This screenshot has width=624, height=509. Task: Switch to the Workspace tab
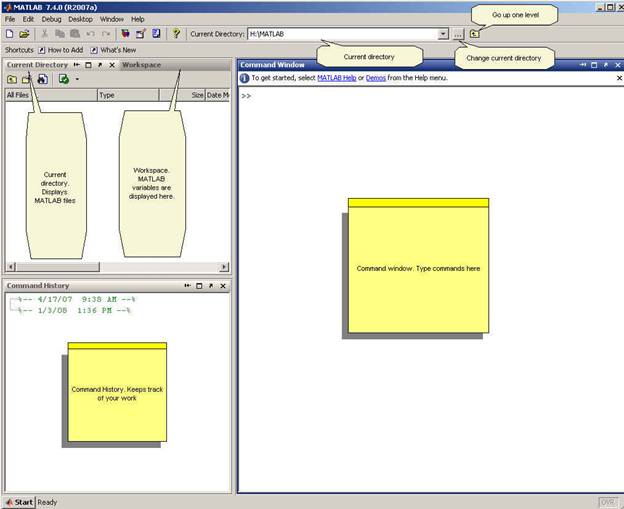(x=141, y=64)
